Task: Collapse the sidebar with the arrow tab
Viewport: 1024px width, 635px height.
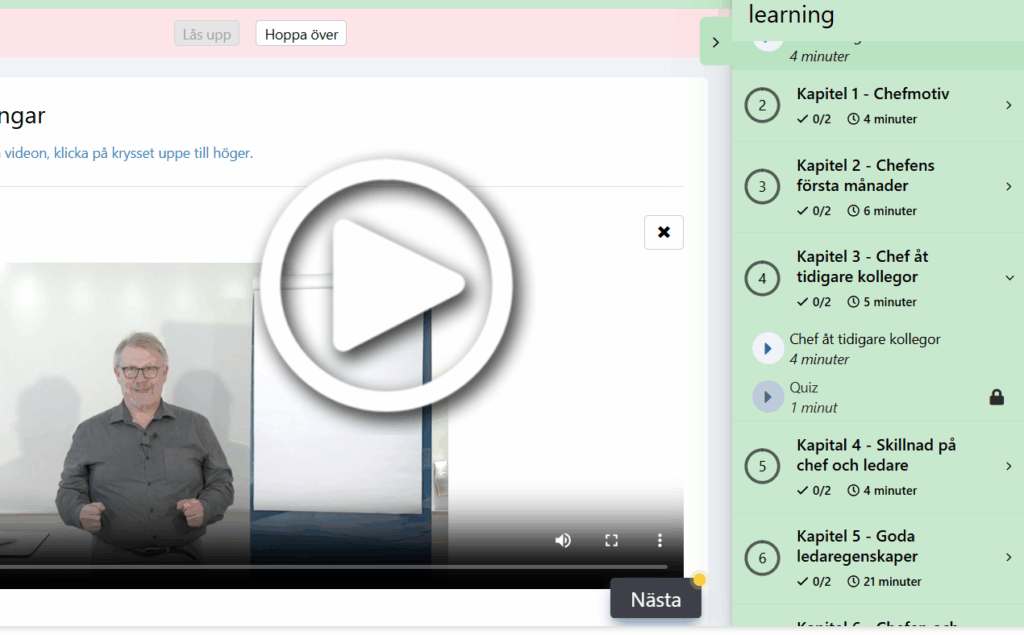Action: coord(715,42)
